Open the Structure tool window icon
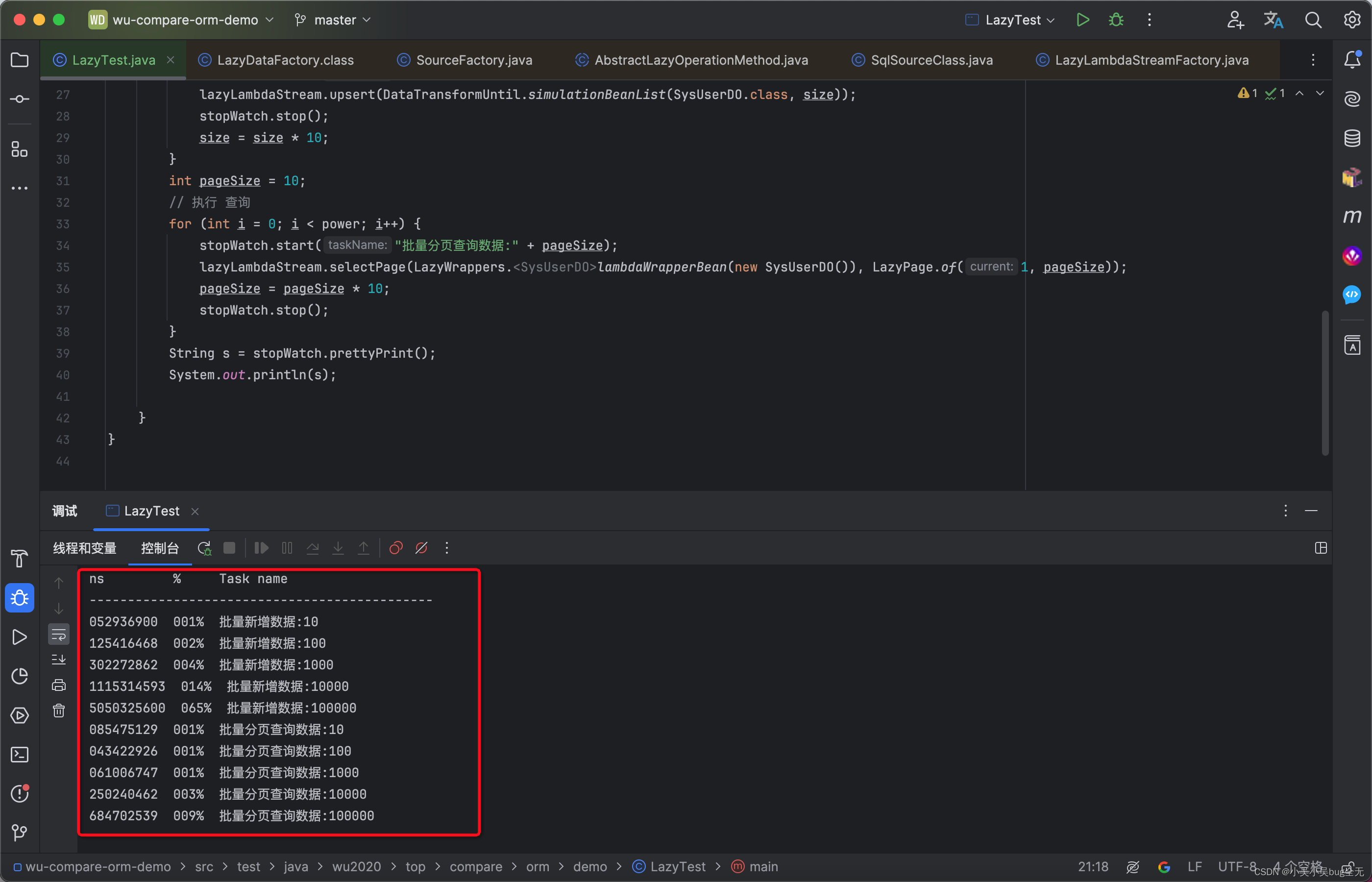 click(x=20, y=149)
